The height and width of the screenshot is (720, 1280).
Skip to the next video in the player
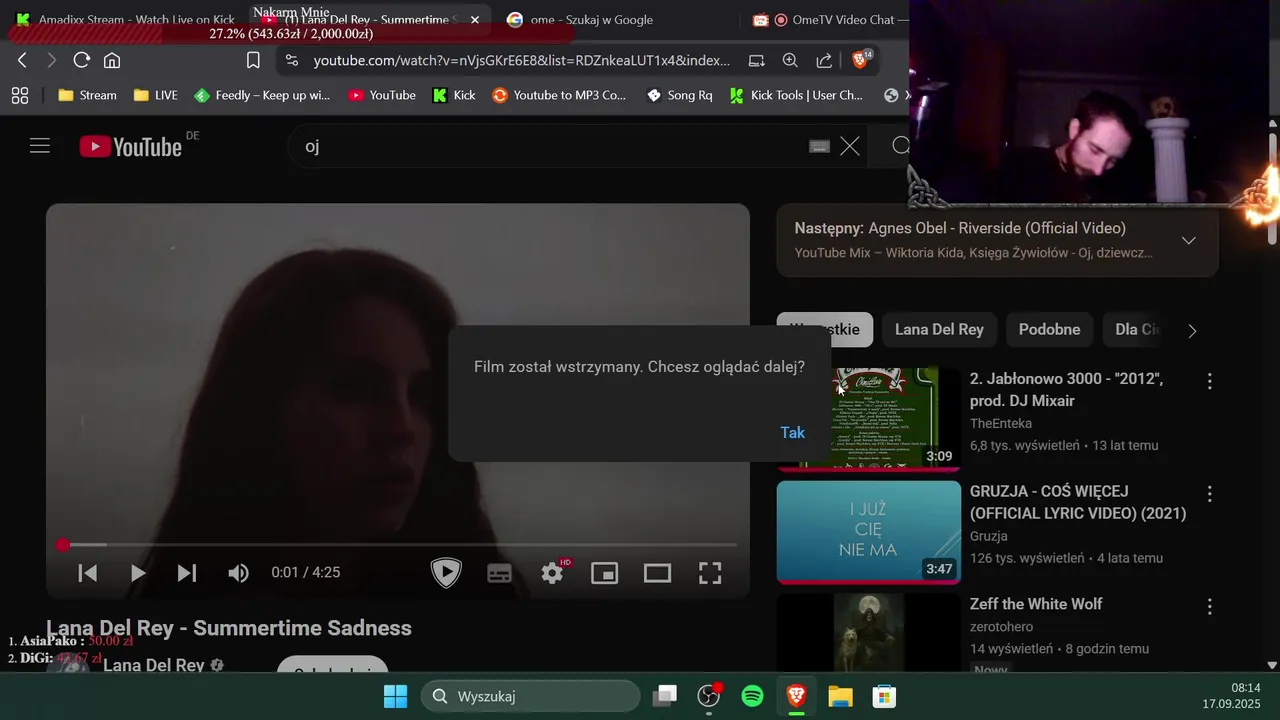(x=187, y=573)
